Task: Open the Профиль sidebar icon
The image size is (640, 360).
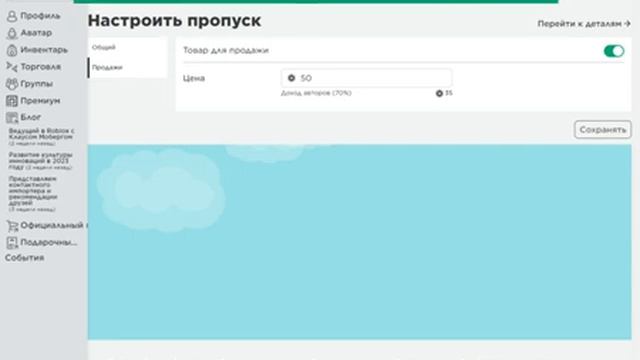Action: click(x=12, y=16)
